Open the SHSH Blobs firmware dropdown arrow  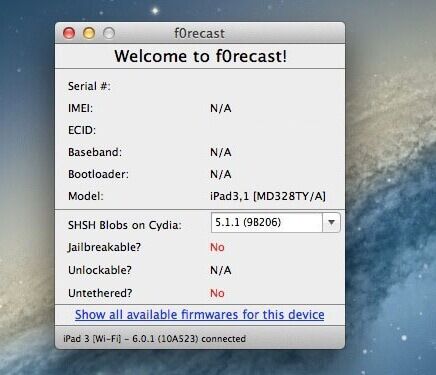click(x=331, y=222)
